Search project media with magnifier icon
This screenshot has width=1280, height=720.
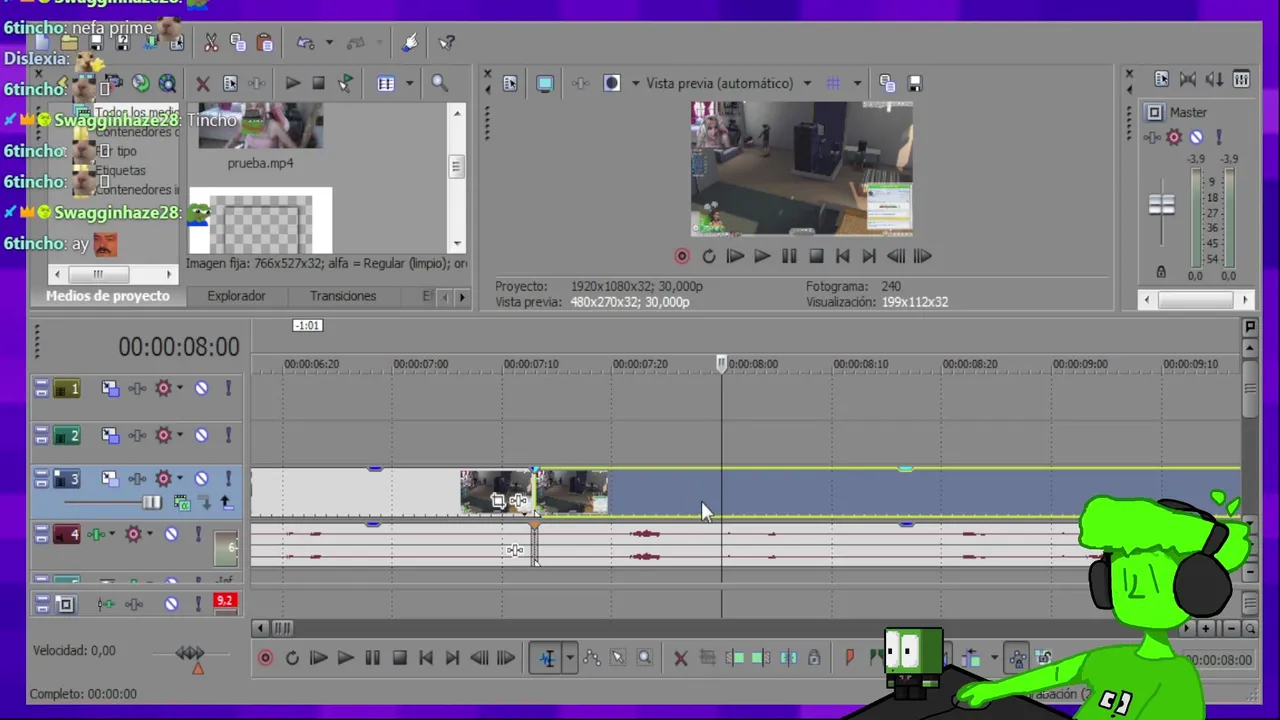click(x=440, y=84)
